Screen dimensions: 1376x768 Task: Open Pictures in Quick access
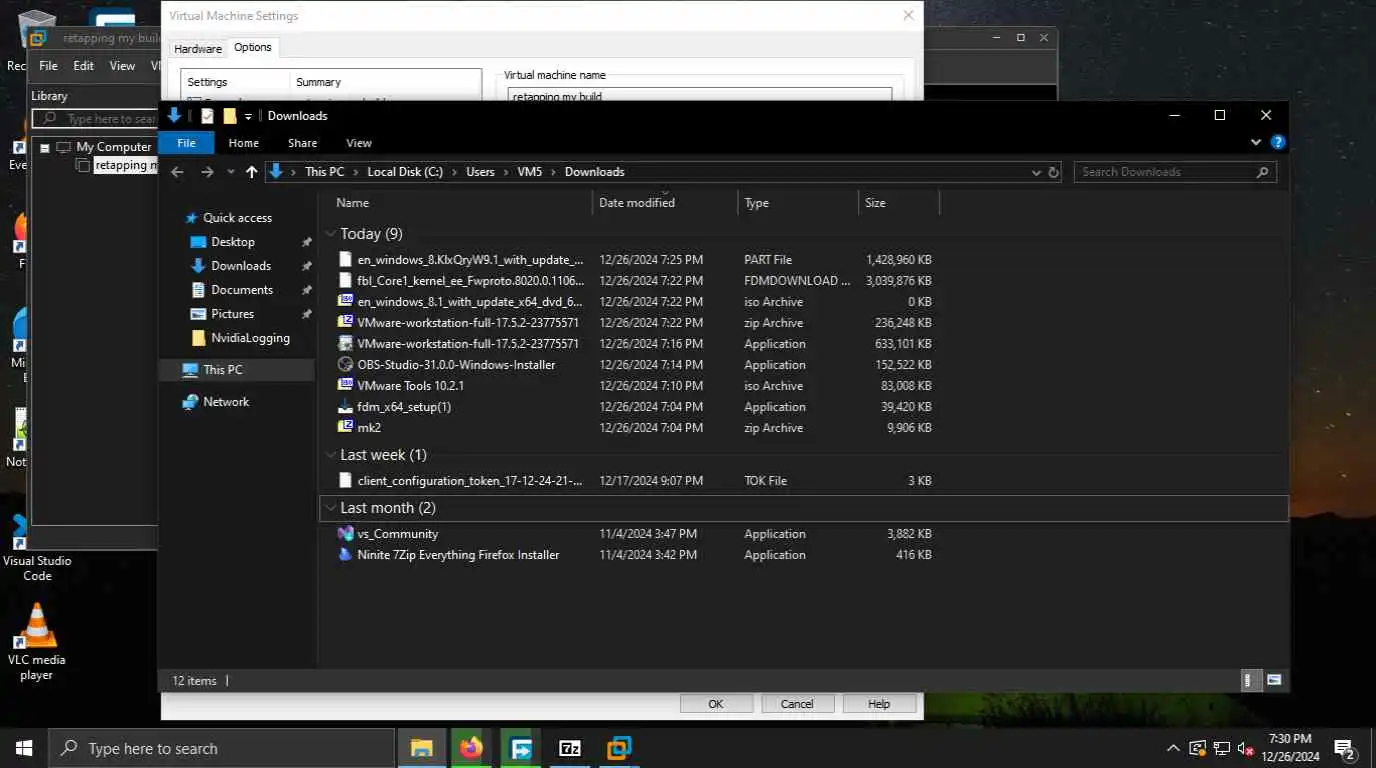(x=232, y=314)
